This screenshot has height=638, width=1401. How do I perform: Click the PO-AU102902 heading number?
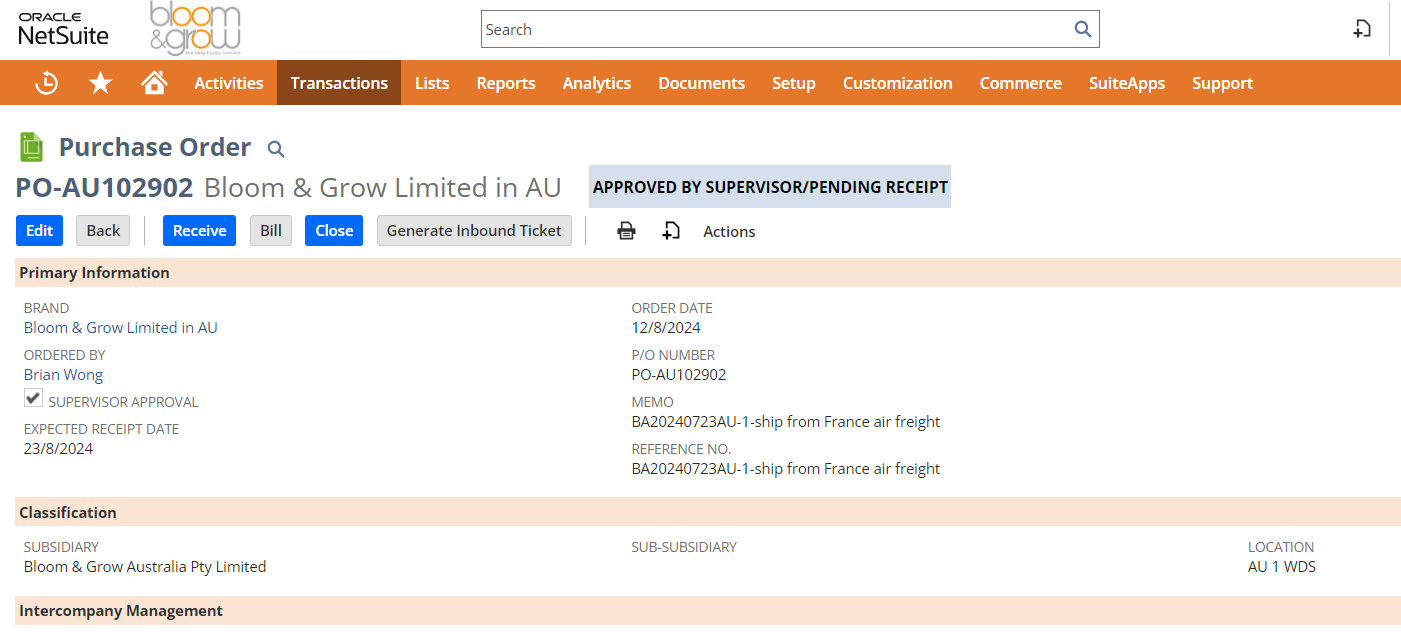tap(104, 187)
